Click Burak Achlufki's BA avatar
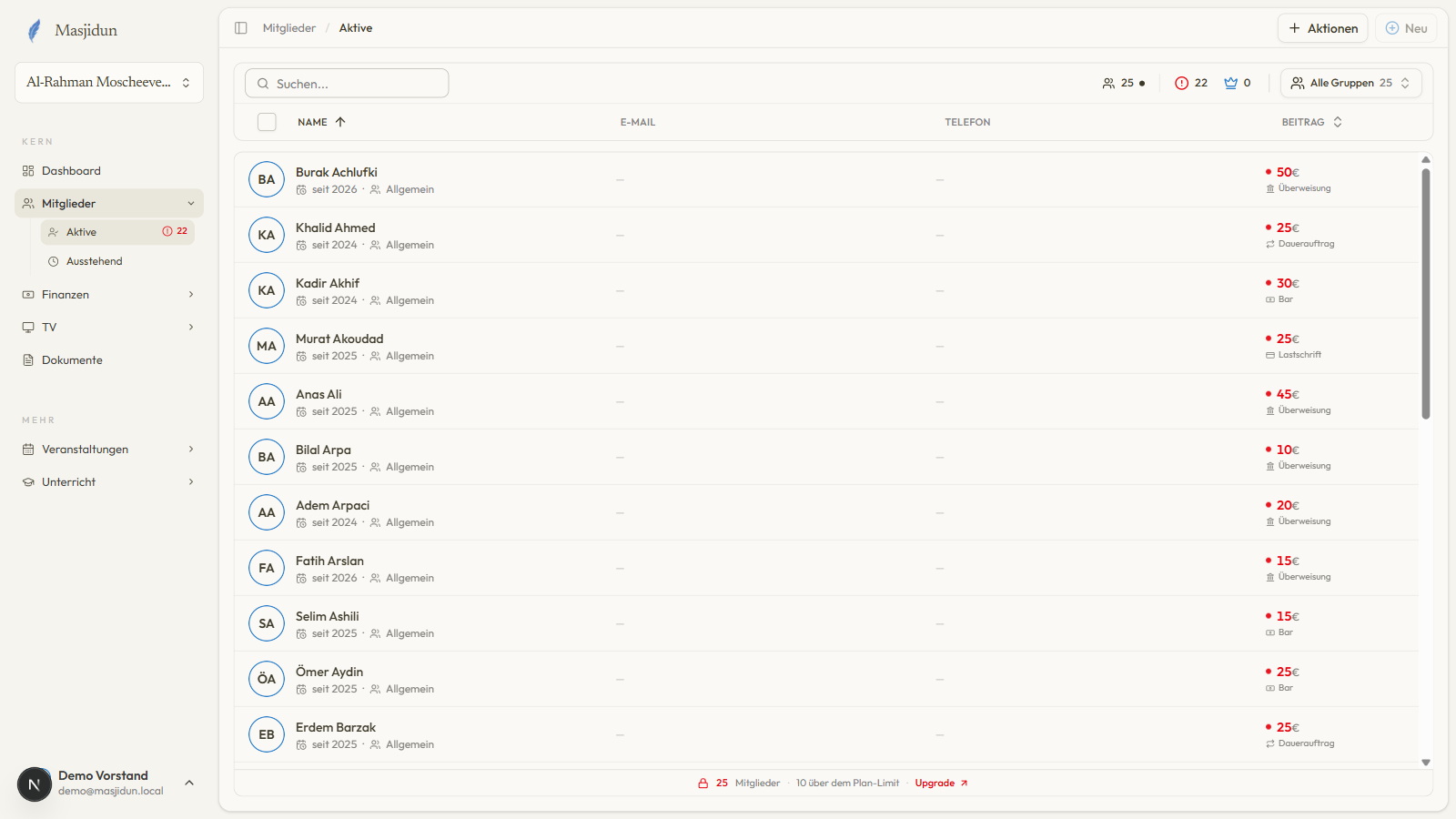Image resolution: width=1456 pixels, height=819 pixels. 267,179
